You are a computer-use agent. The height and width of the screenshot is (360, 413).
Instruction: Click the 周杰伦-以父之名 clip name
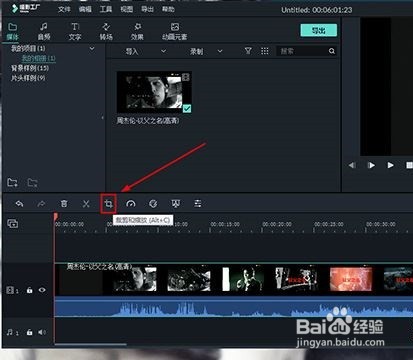coord(148,120)
